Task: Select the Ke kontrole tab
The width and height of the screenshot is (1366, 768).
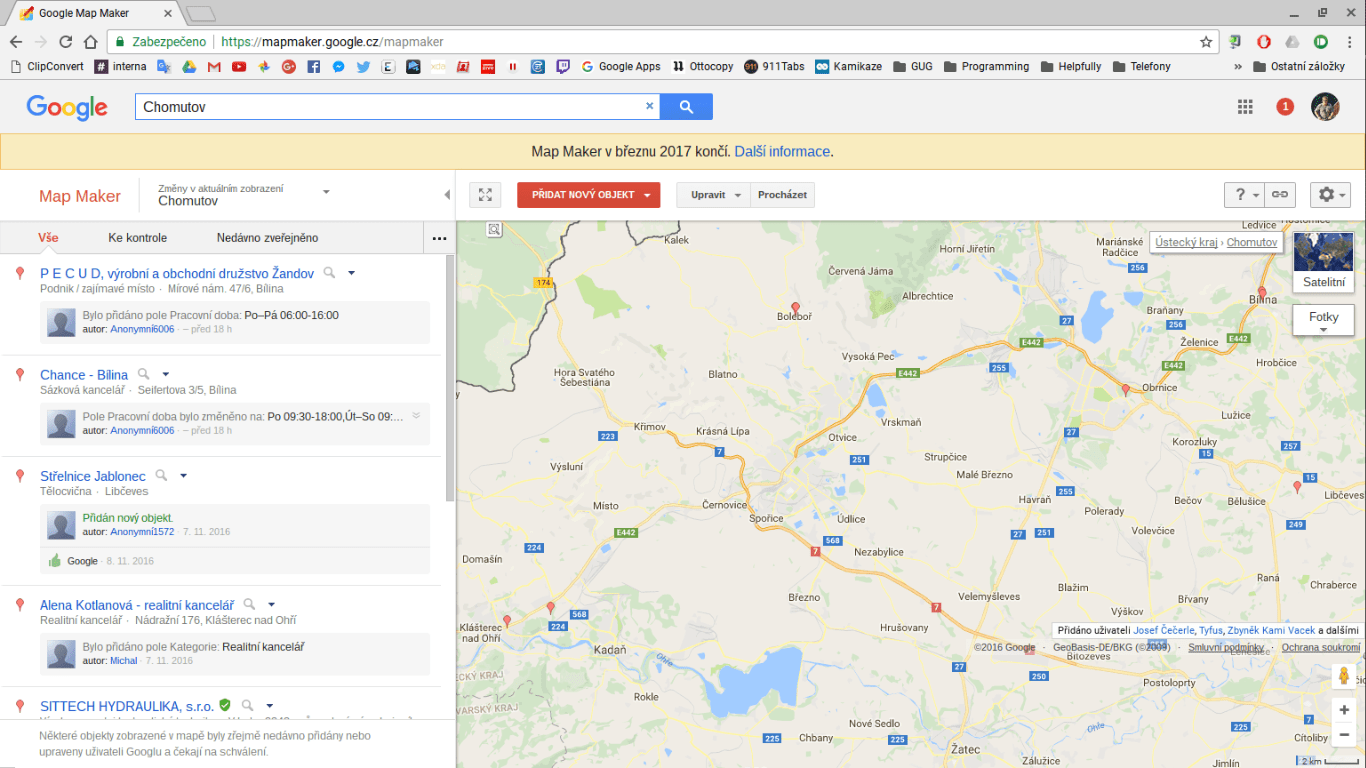Action: point(138,238)
